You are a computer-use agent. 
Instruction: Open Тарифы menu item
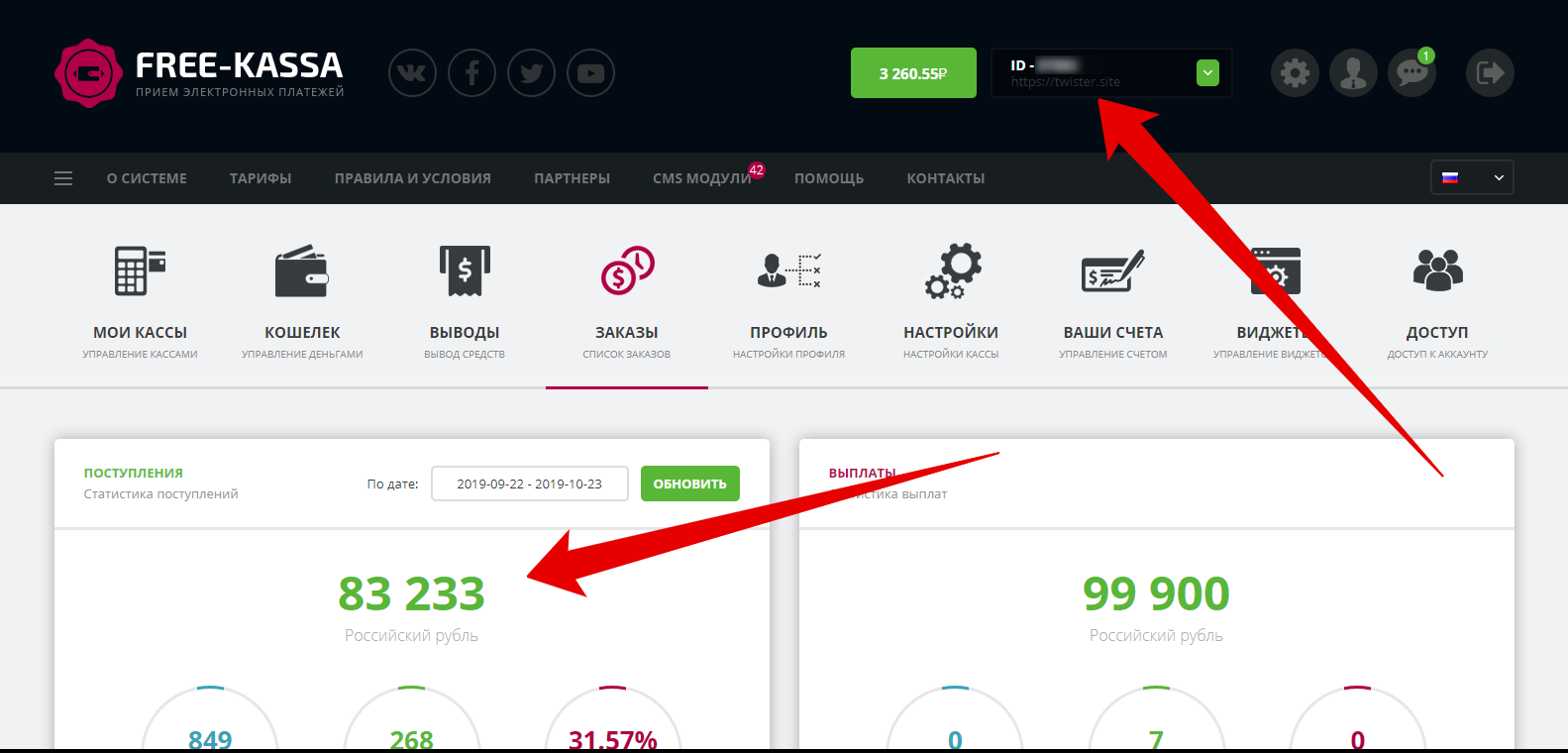coord(261,178)
